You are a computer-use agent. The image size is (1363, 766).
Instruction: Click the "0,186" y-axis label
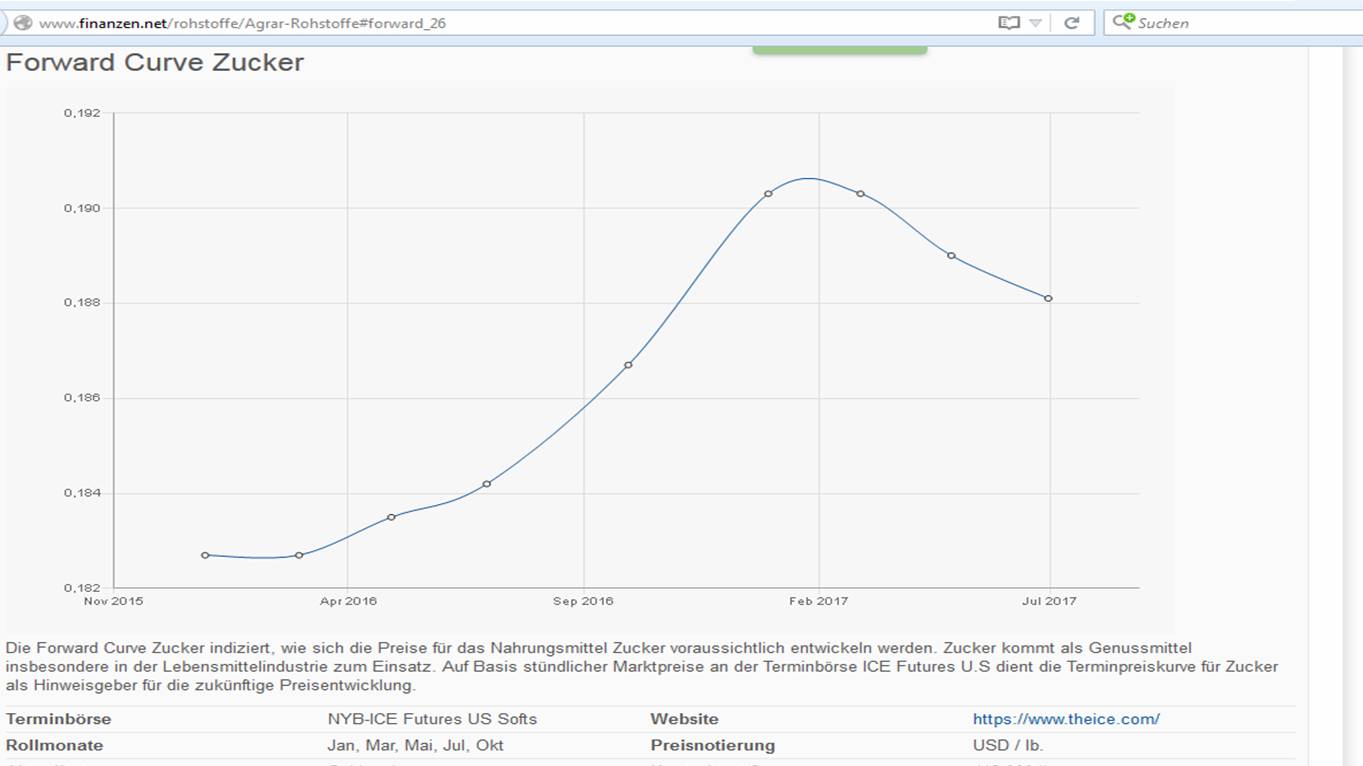82,398
